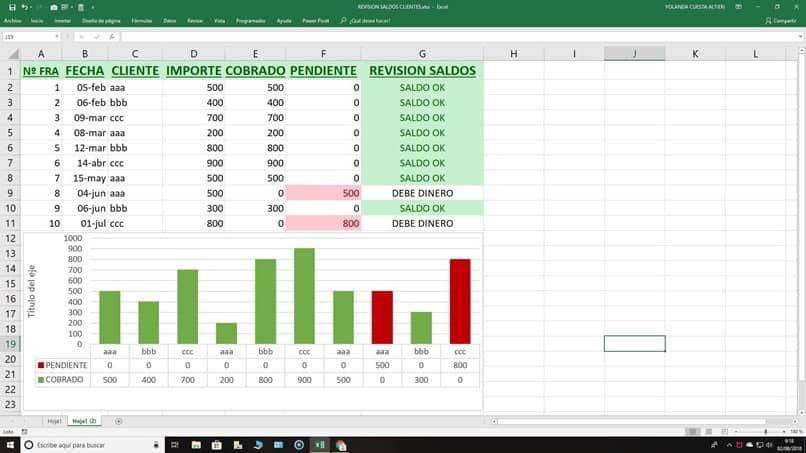Viewport: 806px width, 453px height.
Task: Click the REVISION SALDOS header cell
Action: click(x=422, y=71)
